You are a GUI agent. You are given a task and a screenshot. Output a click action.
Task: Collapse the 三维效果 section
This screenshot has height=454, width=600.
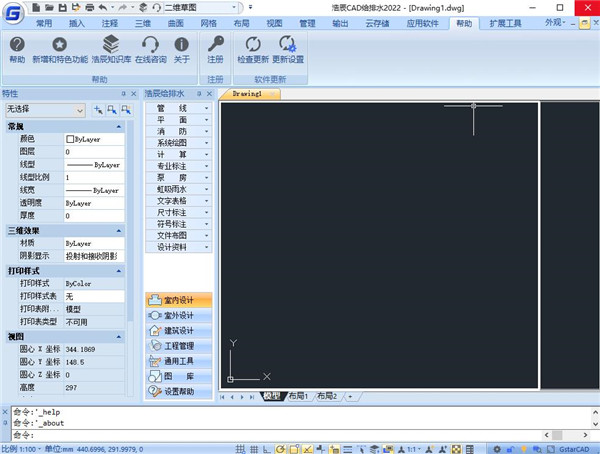tap(119, 230)
